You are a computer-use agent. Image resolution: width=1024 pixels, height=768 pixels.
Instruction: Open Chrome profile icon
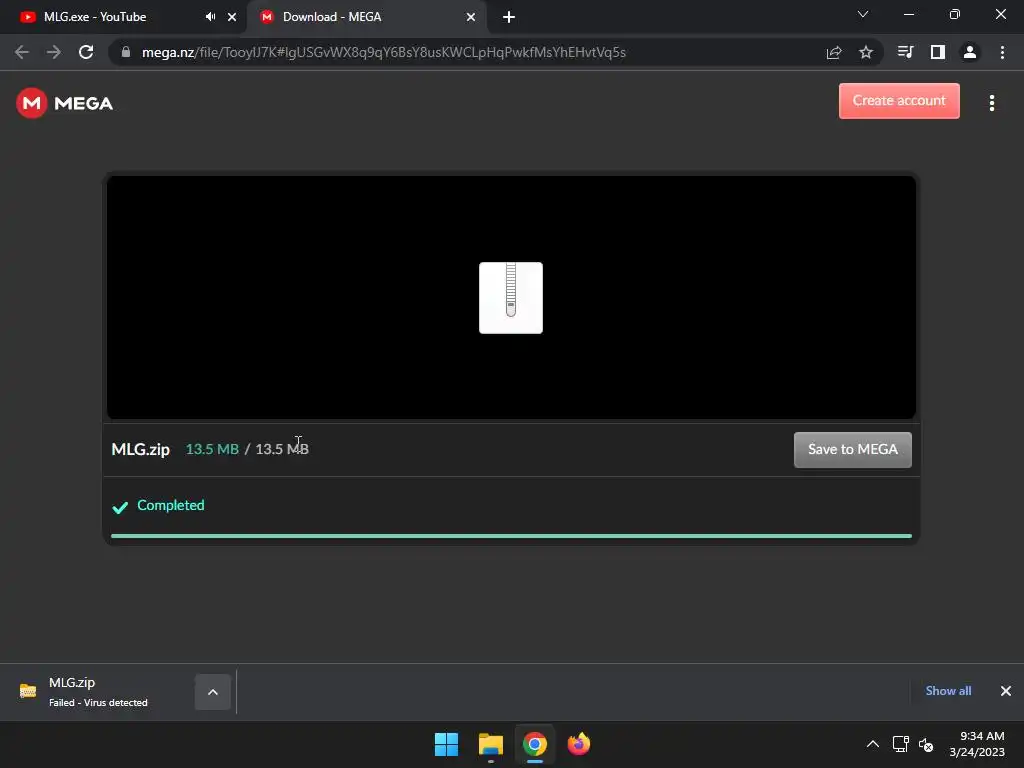(970, 52)
